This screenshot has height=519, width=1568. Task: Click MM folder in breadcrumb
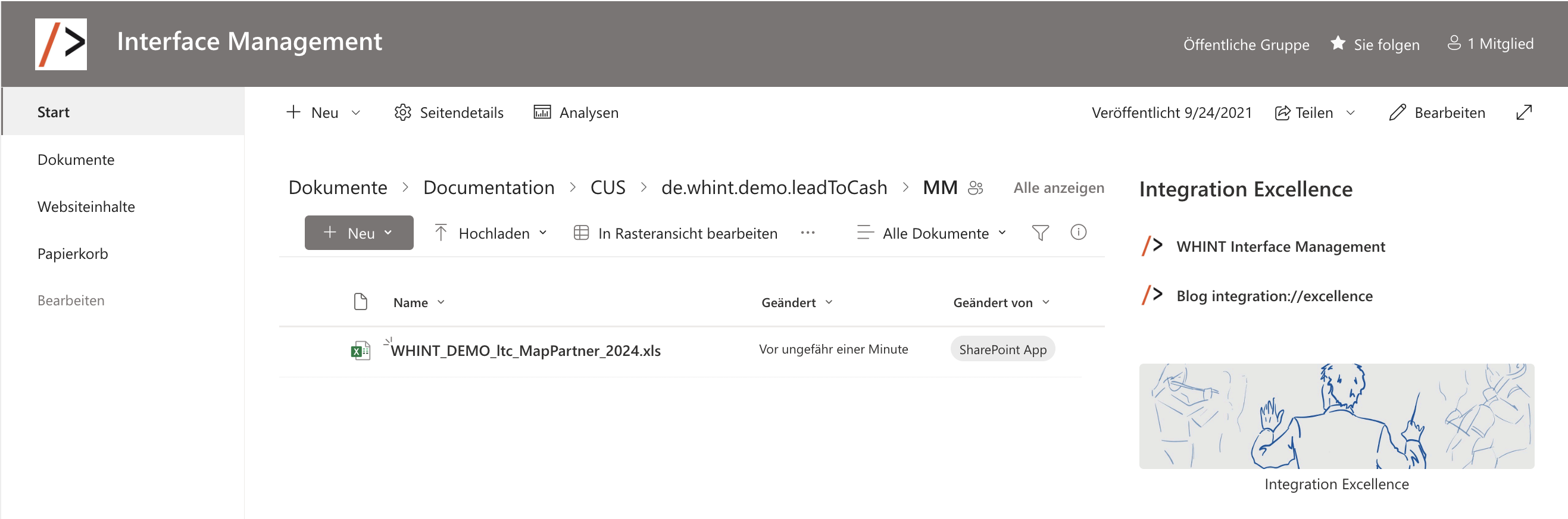click(x=940, y=187)
